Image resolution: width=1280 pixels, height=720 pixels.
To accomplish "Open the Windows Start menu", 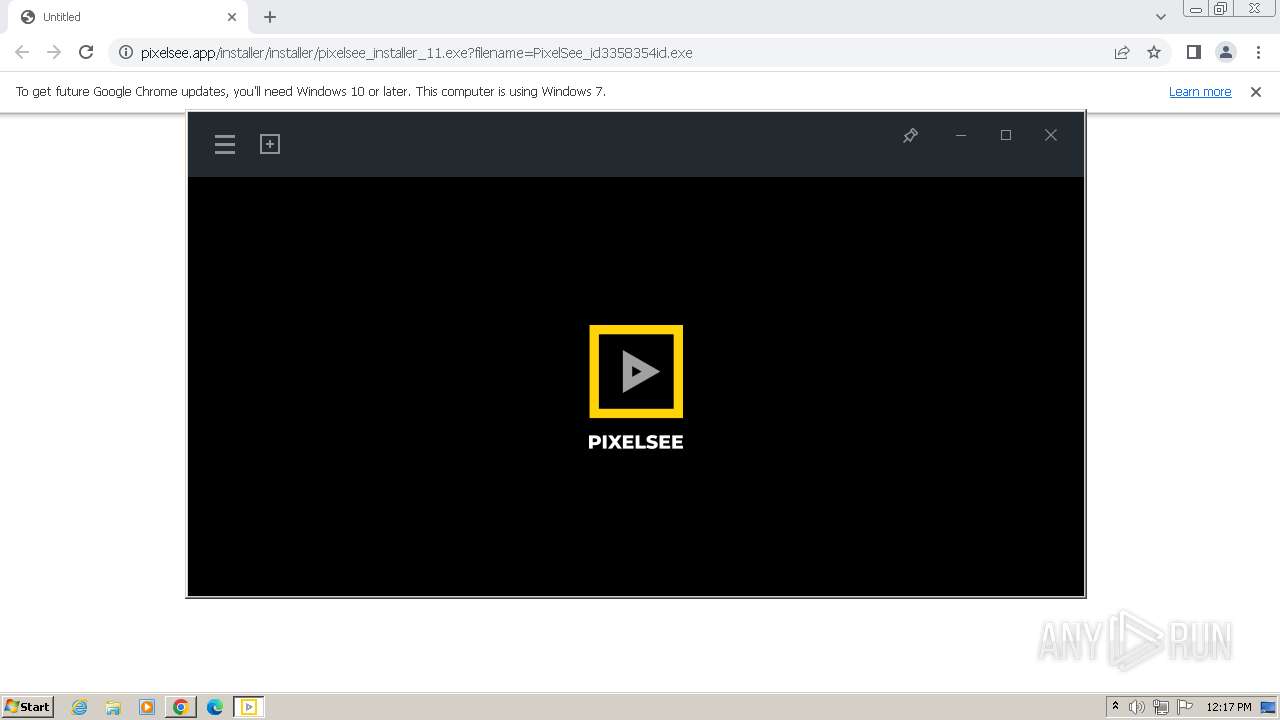I will tap(27, 706).
